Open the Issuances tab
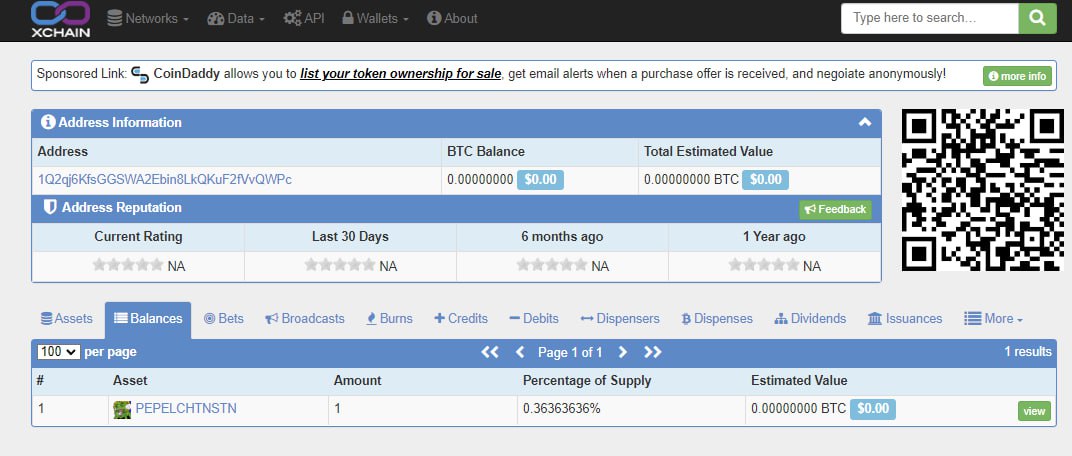Screen dimensions: 1072x456 point(904,319)
